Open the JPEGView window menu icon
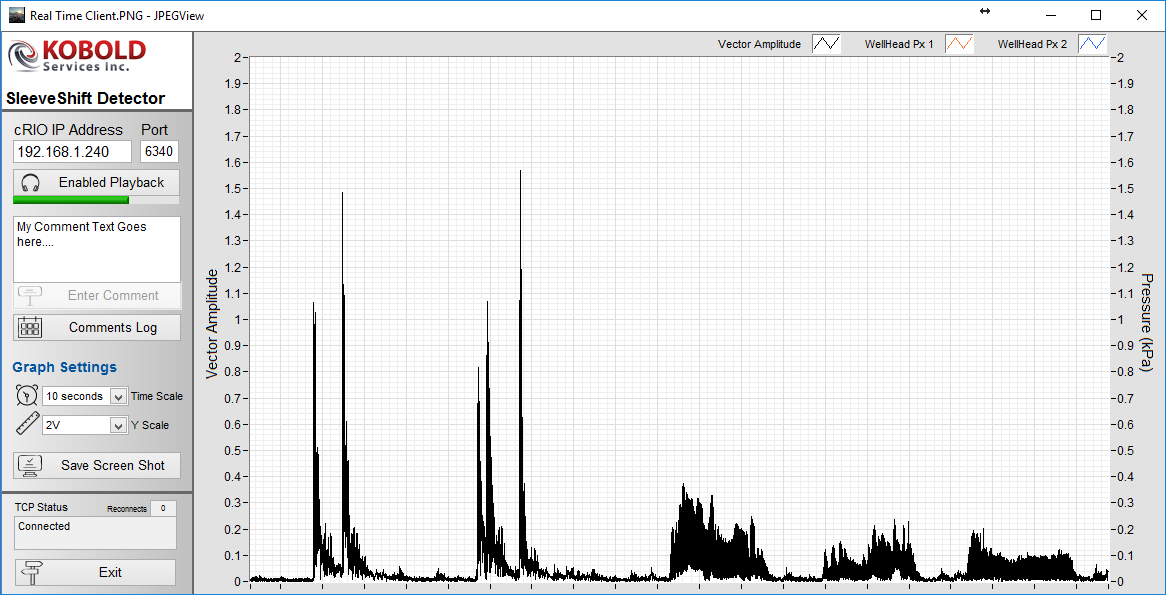 coord(14,15)
